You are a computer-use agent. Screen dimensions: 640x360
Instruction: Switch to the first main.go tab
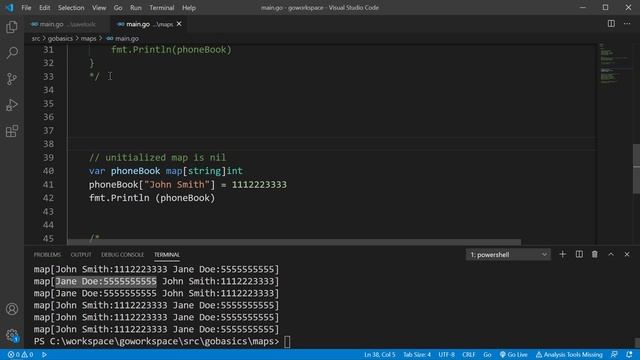click(x=67, y=24)
